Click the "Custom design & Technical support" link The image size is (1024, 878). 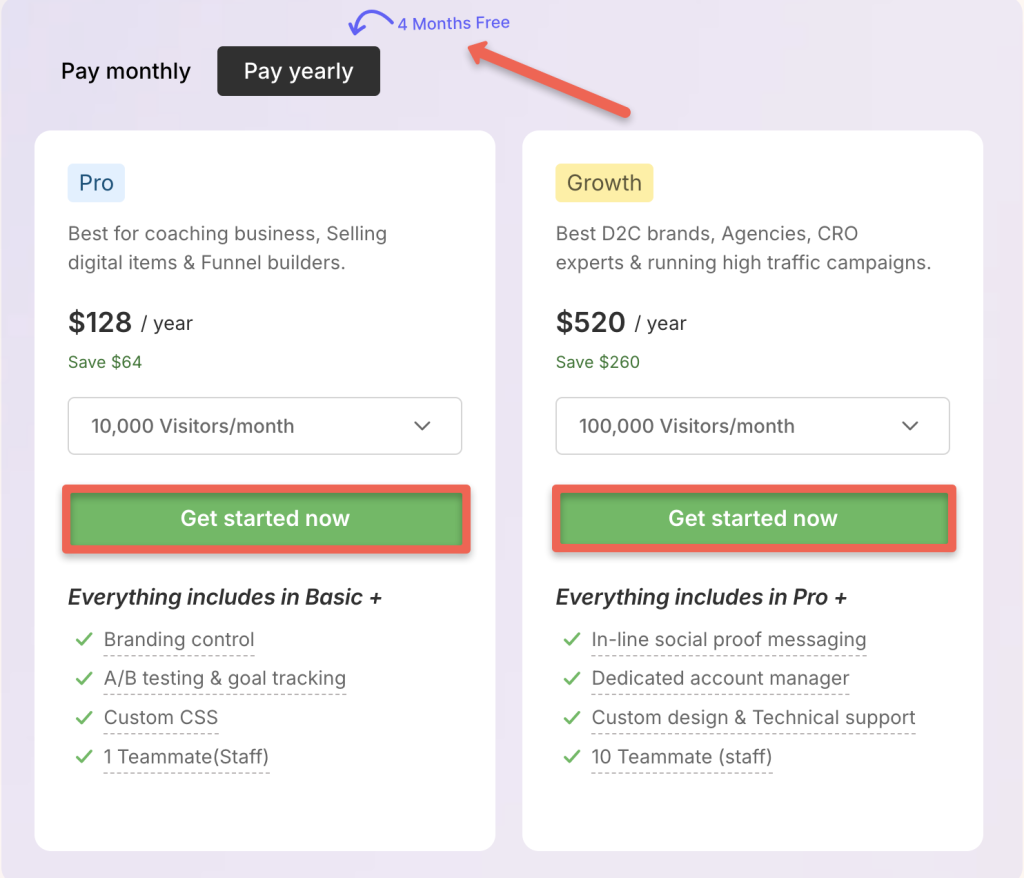[x=752, y=718]
